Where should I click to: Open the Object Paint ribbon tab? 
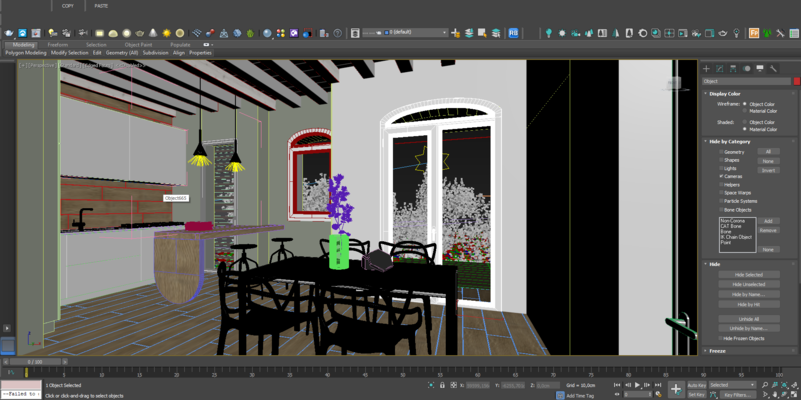click(x=139, y=45)
